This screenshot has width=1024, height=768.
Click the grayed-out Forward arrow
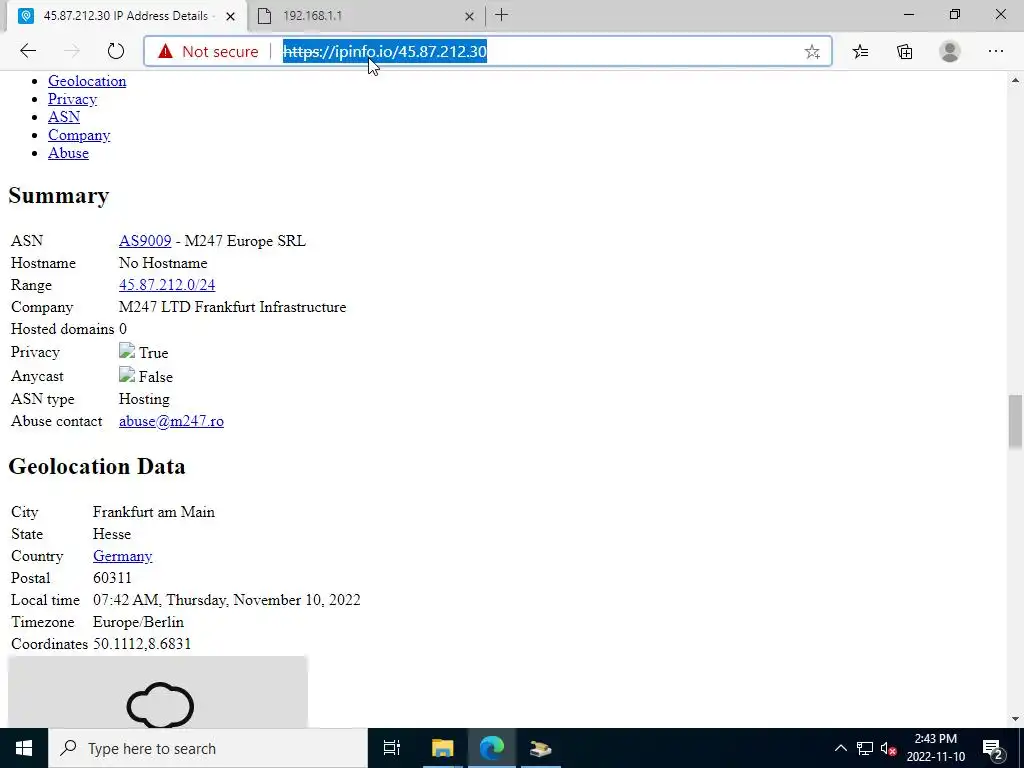72,51
